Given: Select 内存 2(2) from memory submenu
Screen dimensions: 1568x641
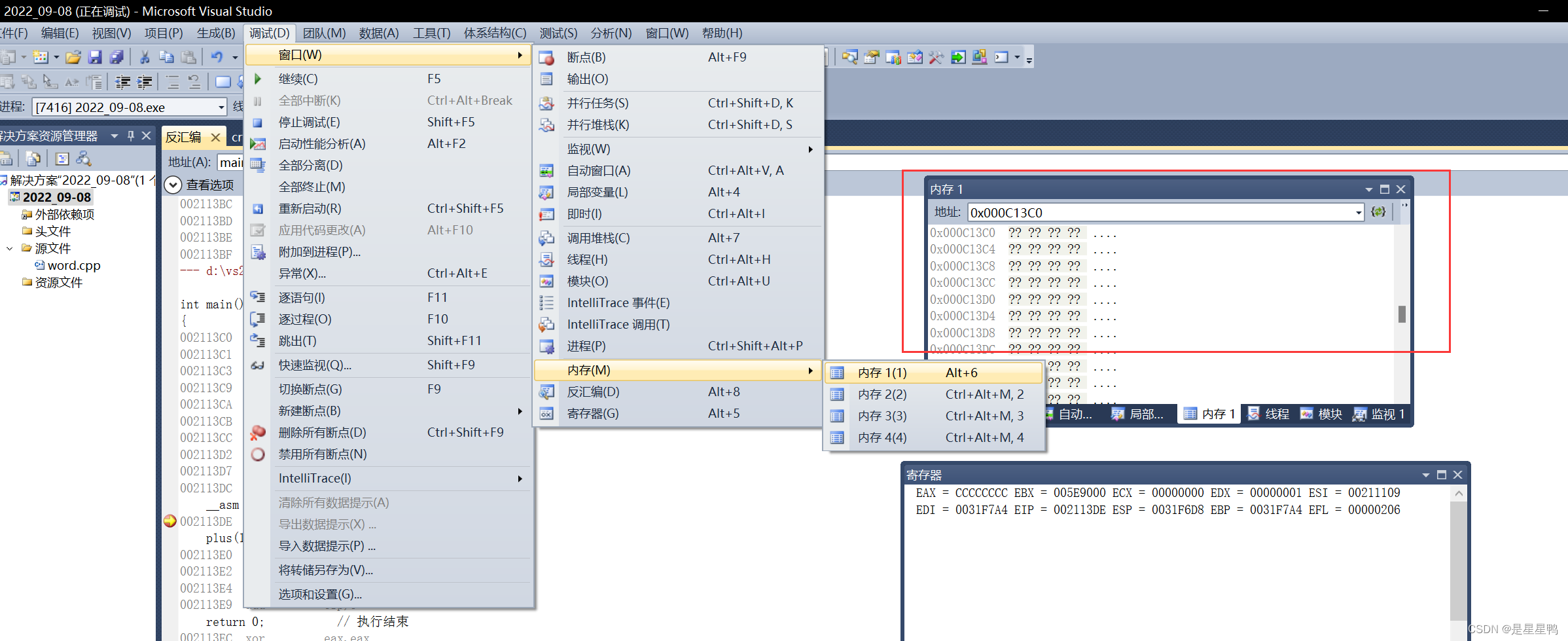Looking at the screenshot, I should point(934,394).
